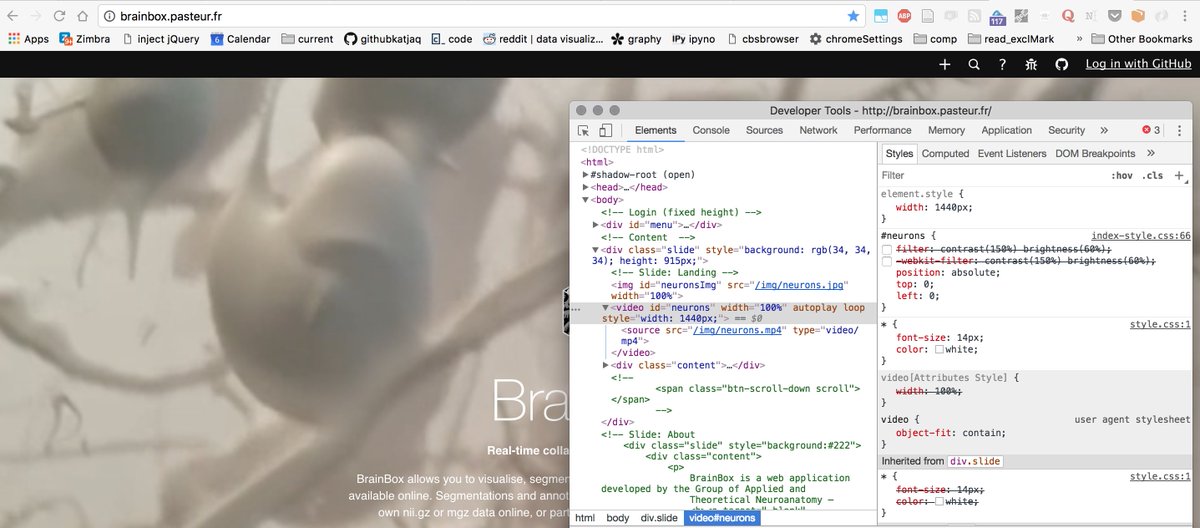Open the blue picture extension icon
Screen dimensions: 1200x528
(x=881, y=16)
